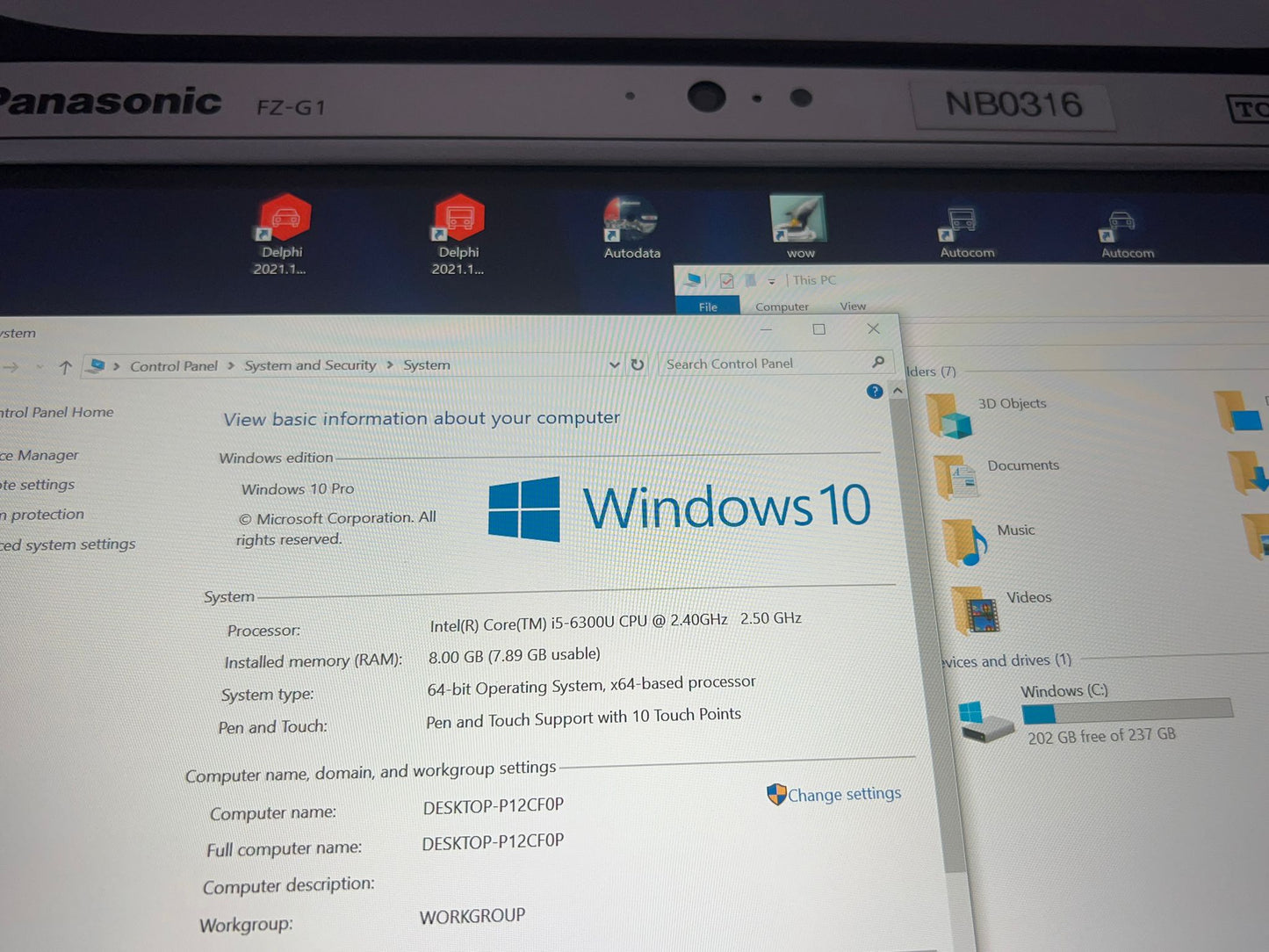Open the wow desktop shortcut
Viewport: 1269px width, 952px height.
coord(798,221)
